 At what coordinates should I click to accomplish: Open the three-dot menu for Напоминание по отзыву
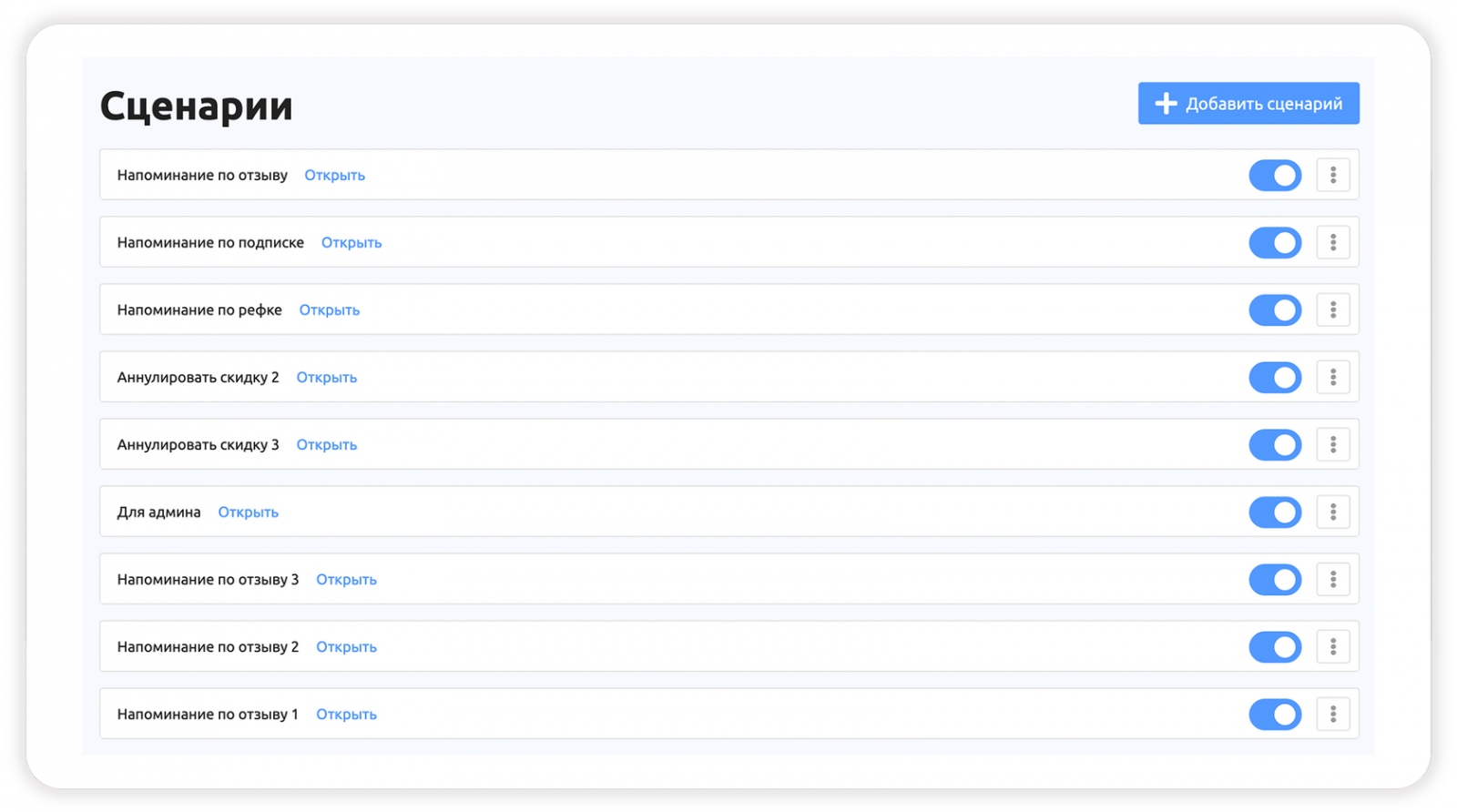click(x=1332, y=175)
